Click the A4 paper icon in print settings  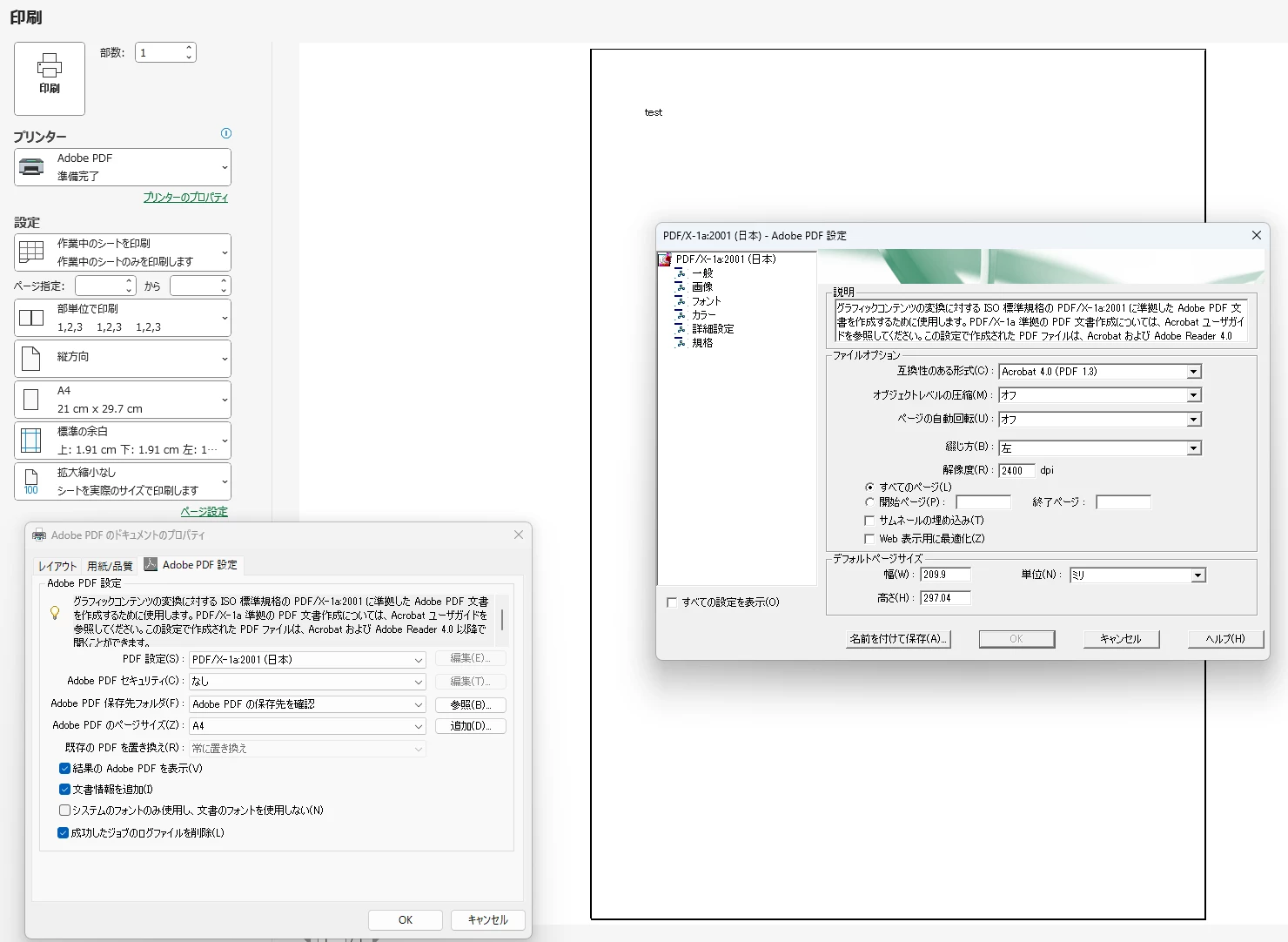(31, 400)
